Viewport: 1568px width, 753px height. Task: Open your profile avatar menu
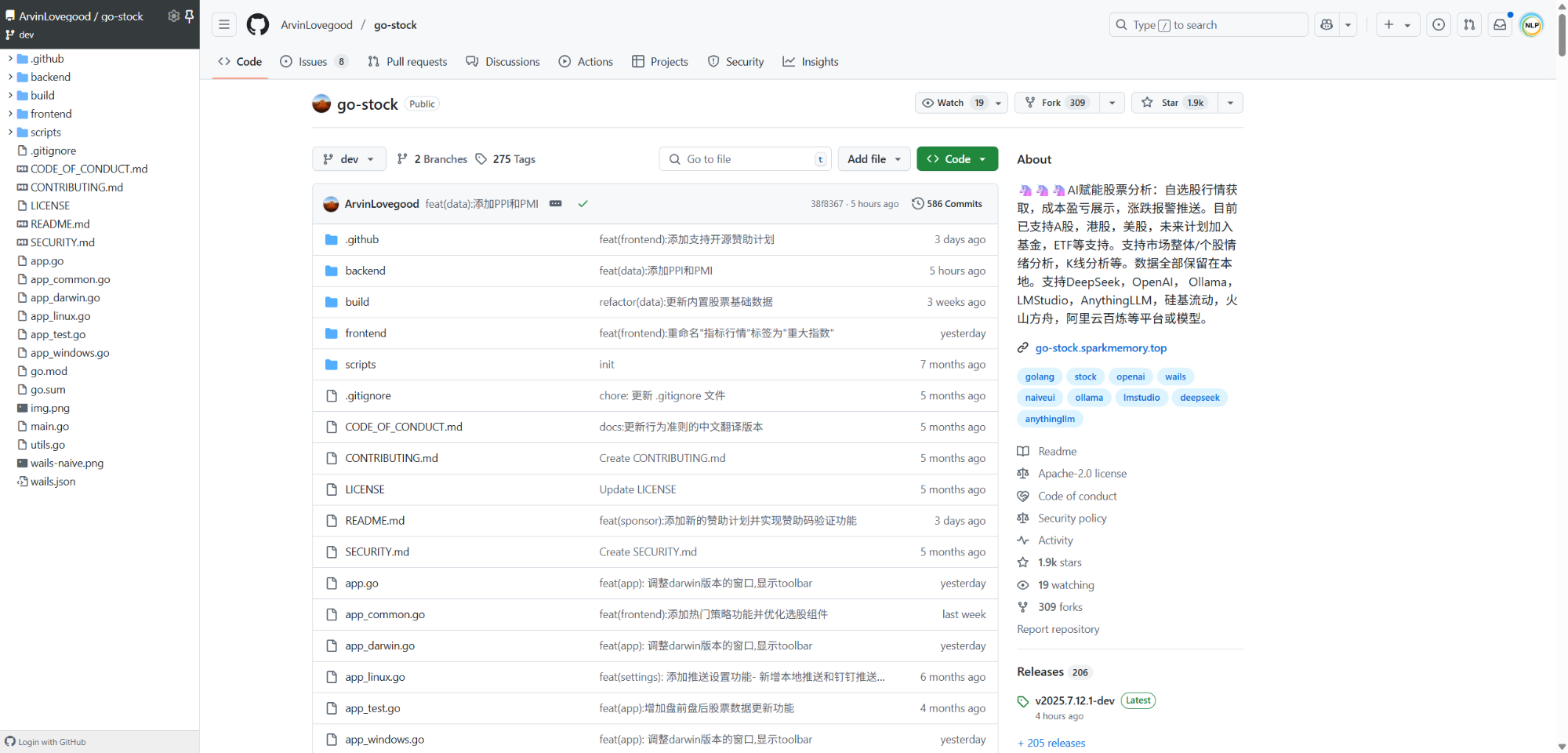(x=1531, y=24)
